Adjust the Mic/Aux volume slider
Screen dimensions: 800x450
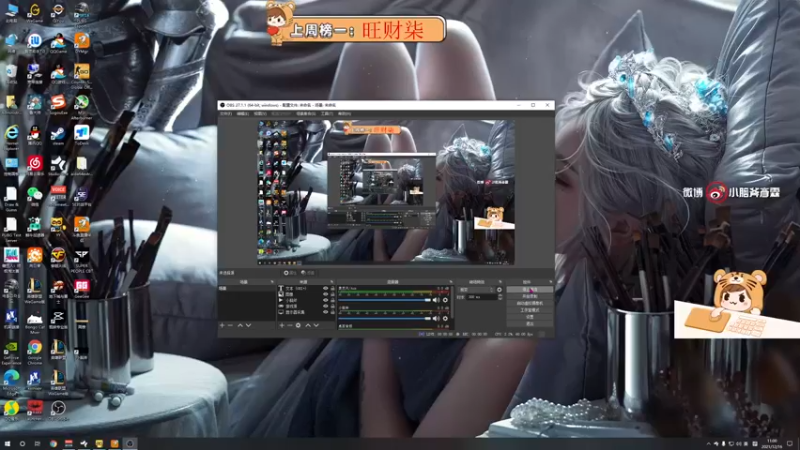tap(385, 300)
